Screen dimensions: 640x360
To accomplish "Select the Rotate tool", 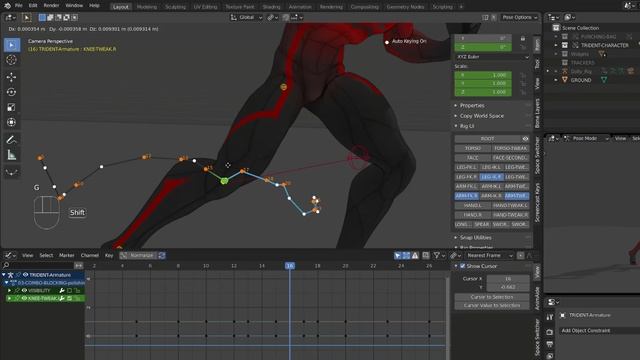I will [11, 92].
